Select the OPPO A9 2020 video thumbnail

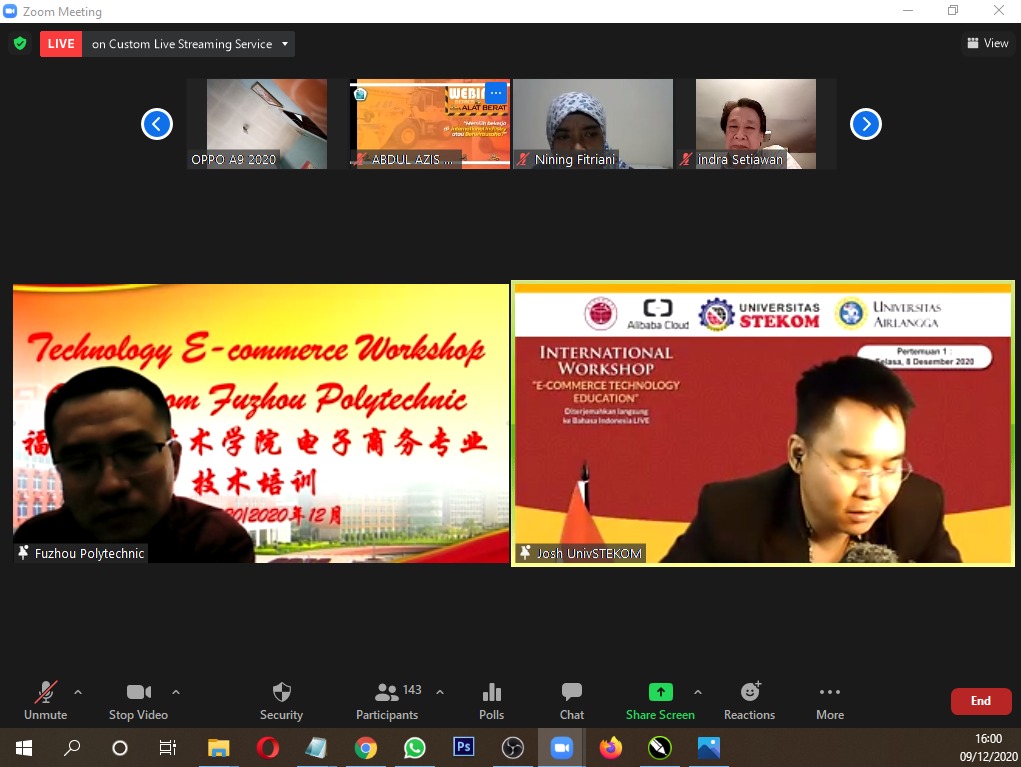[267, 124]
